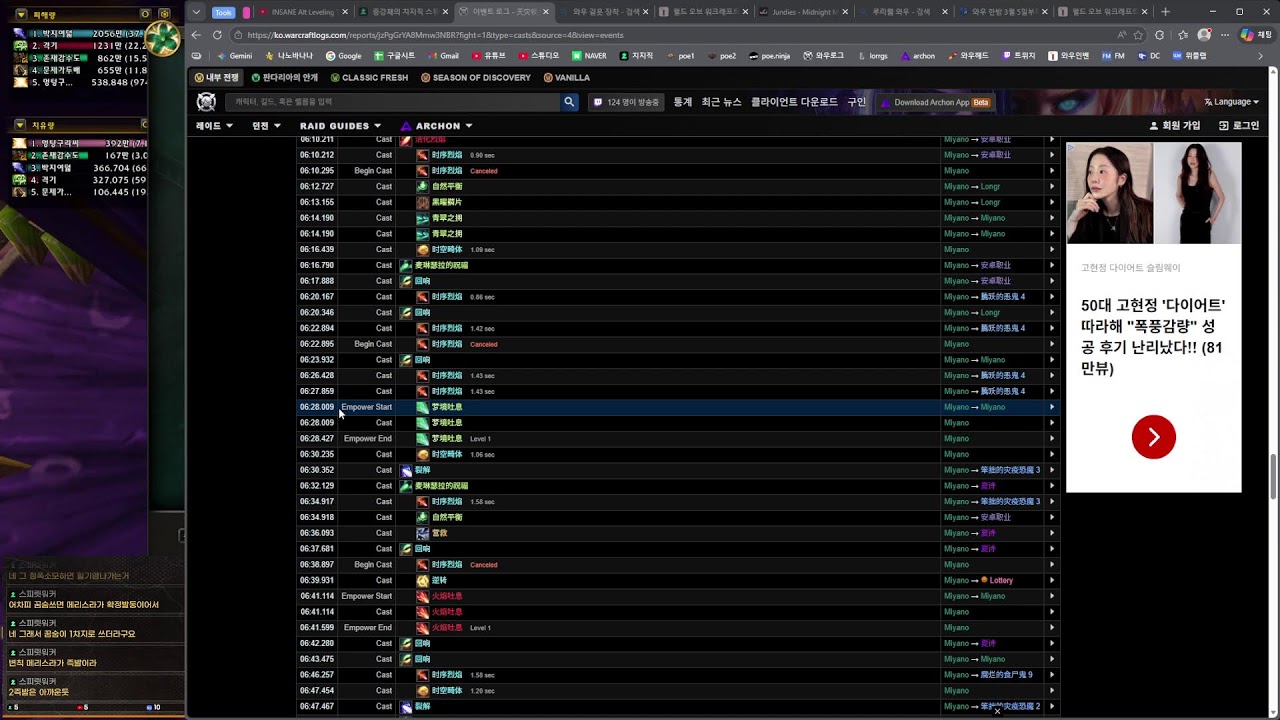Switch to the 판다리아의 안개 tab
This screenshot has width=1280, height=720.
click(x=285, y=78)
